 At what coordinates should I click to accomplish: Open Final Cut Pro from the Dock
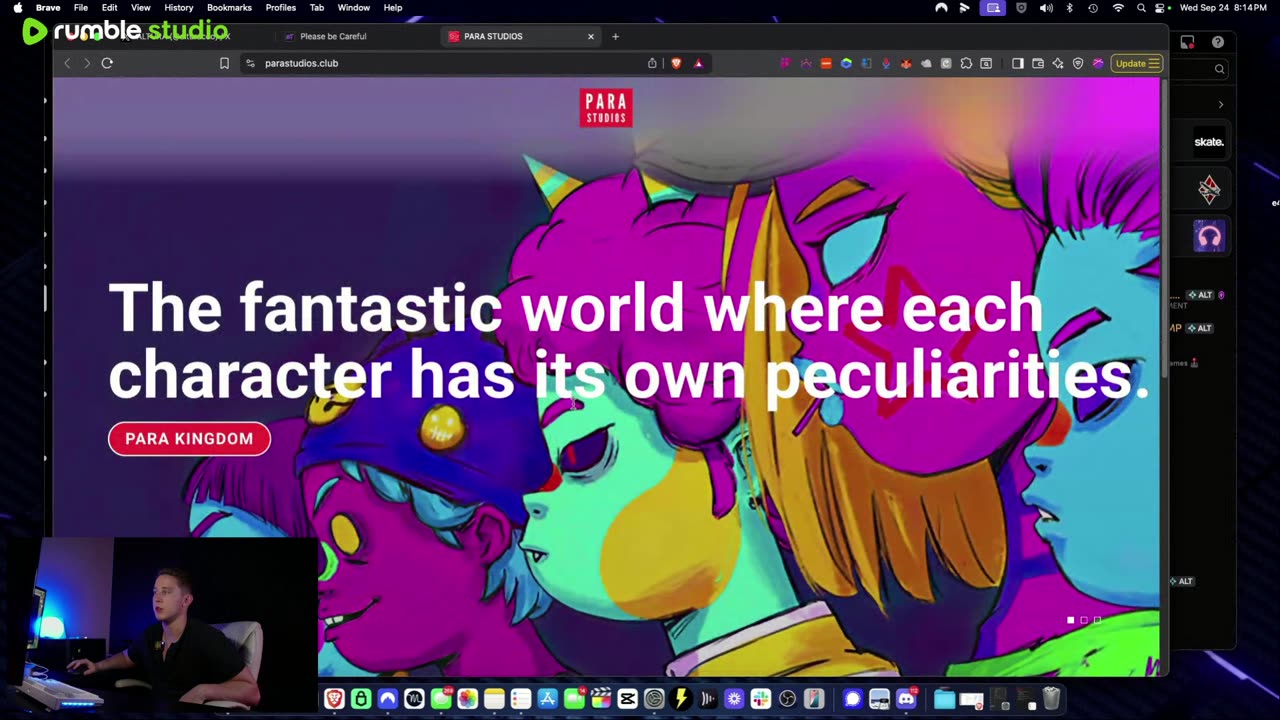click(x=601, y=699)
